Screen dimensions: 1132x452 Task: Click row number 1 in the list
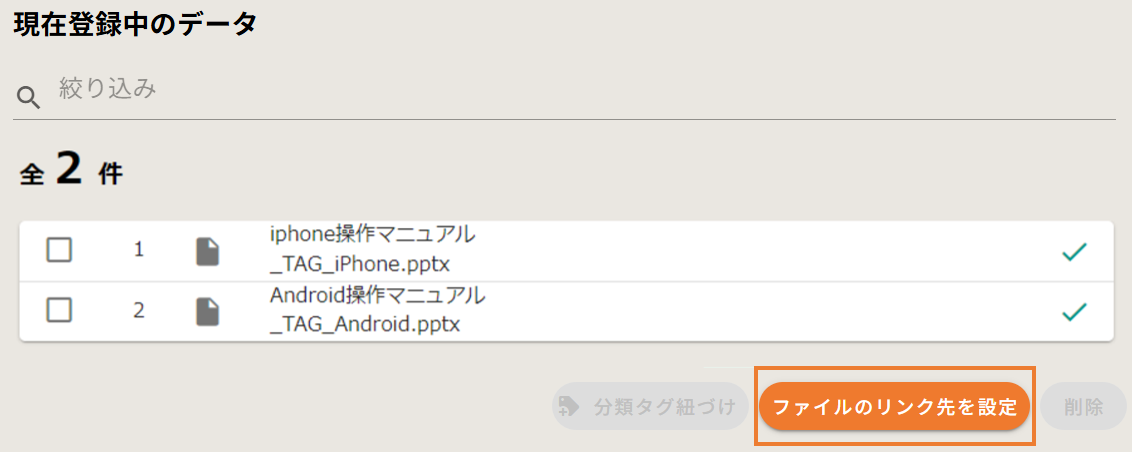click(x=139, y=251)
